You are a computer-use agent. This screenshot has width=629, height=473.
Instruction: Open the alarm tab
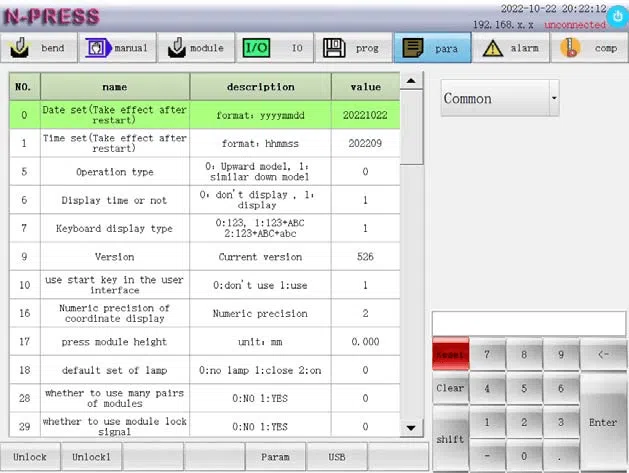point(511,48)
